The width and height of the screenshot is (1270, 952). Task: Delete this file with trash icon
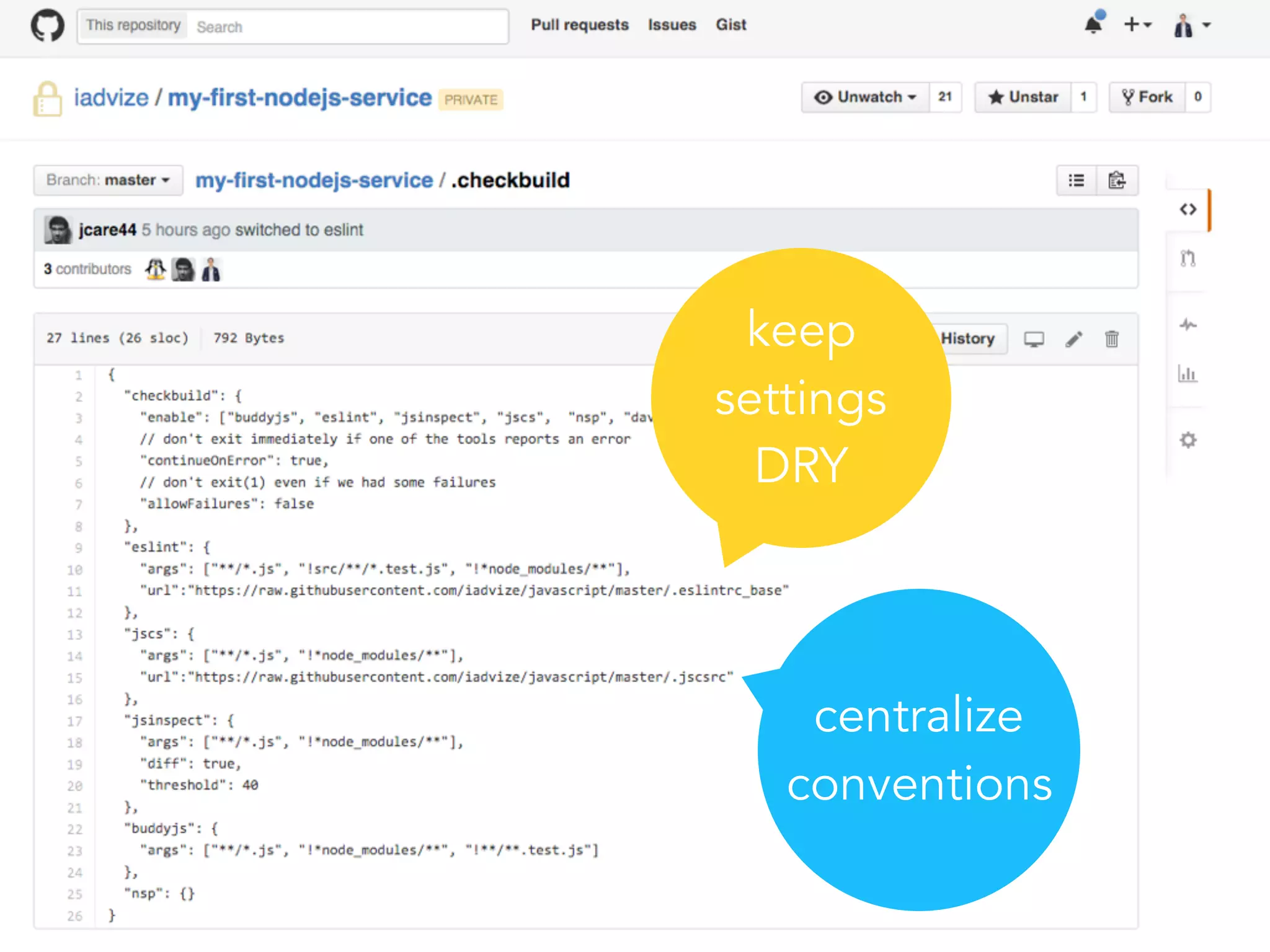(x=1112, y=339)
